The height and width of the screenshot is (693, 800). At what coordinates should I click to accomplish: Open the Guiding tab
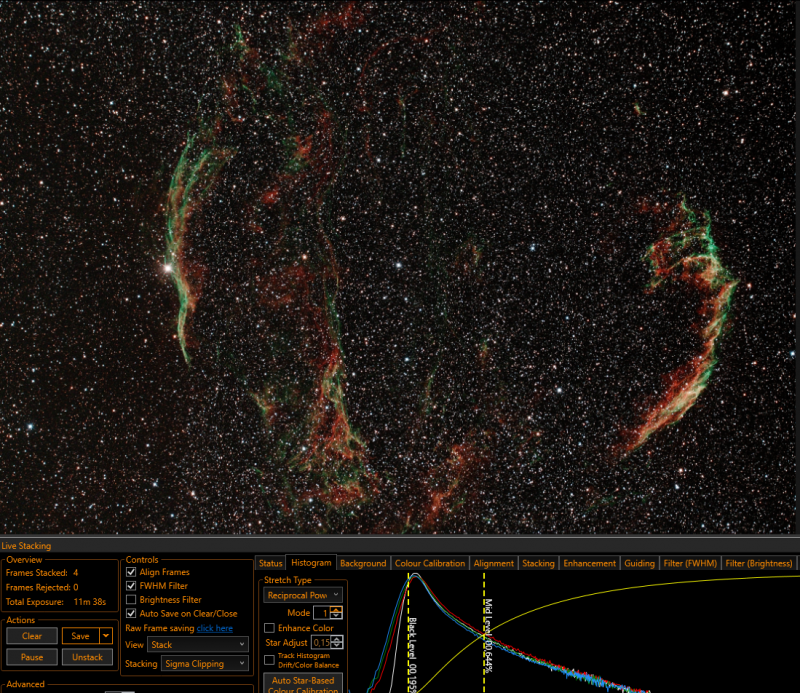click(x=639, y=563)
